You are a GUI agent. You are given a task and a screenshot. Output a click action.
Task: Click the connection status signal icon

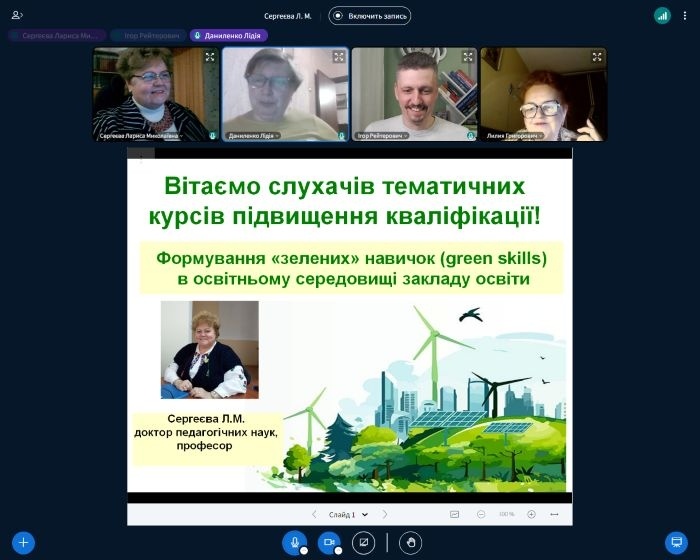point(662,15)
